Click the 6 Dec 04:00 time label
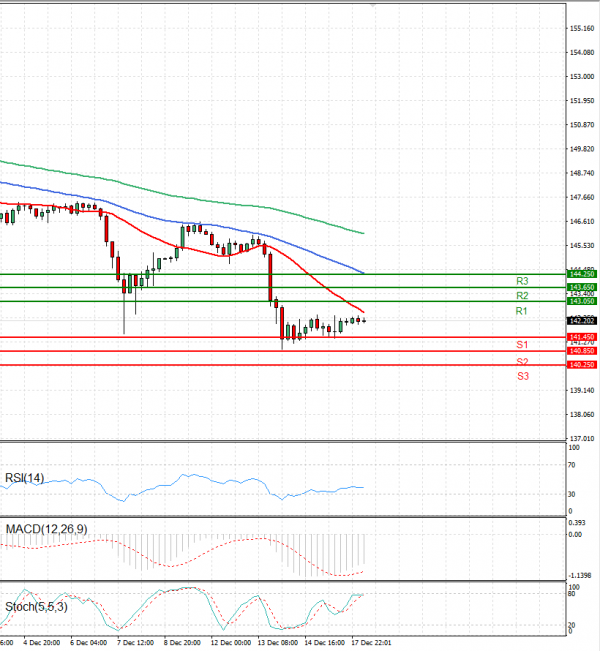600x651 pixels. (88, 642)
